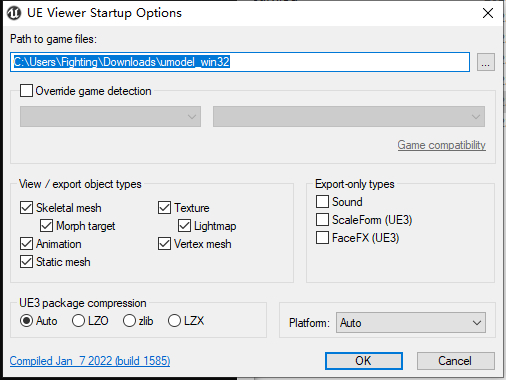Click the 'UE3 package compression' heading
Image resolution: width=506 pixels, height=380 pixels.
[83, 303]
